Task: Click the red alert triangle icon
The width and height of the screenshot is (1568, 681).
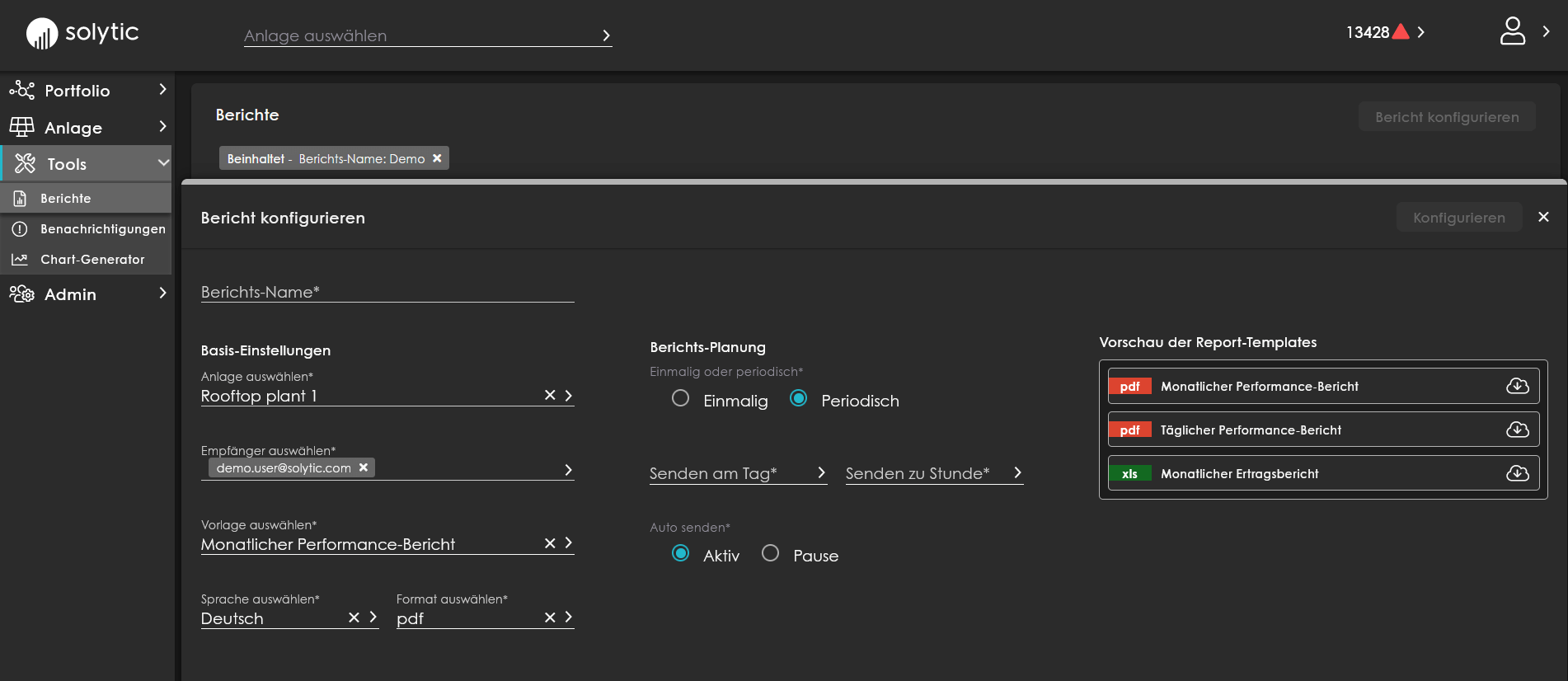Action: point(1400,31)
